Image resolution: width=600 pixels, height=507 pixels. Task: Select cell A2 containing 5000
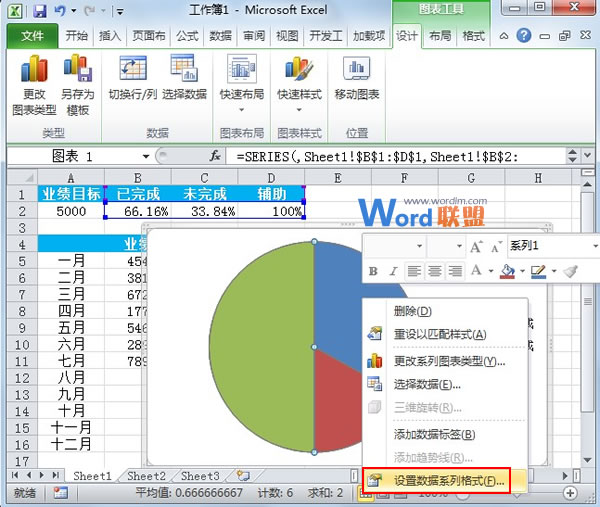pyautogui.click(x=71, y=211)
